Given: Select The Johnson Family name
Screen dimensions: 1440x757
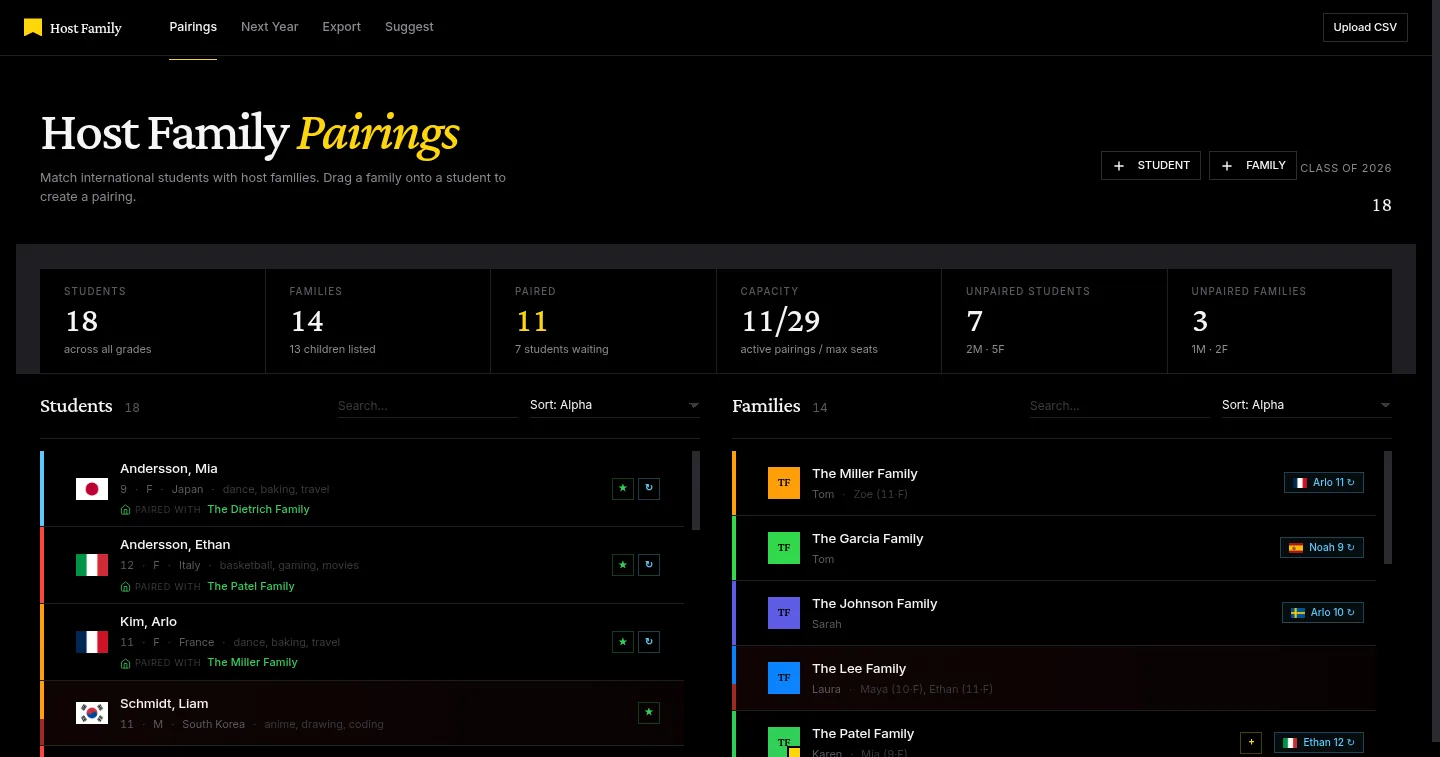Looking at the screenshot, I should pyautogui.click(x=874, y=604).
